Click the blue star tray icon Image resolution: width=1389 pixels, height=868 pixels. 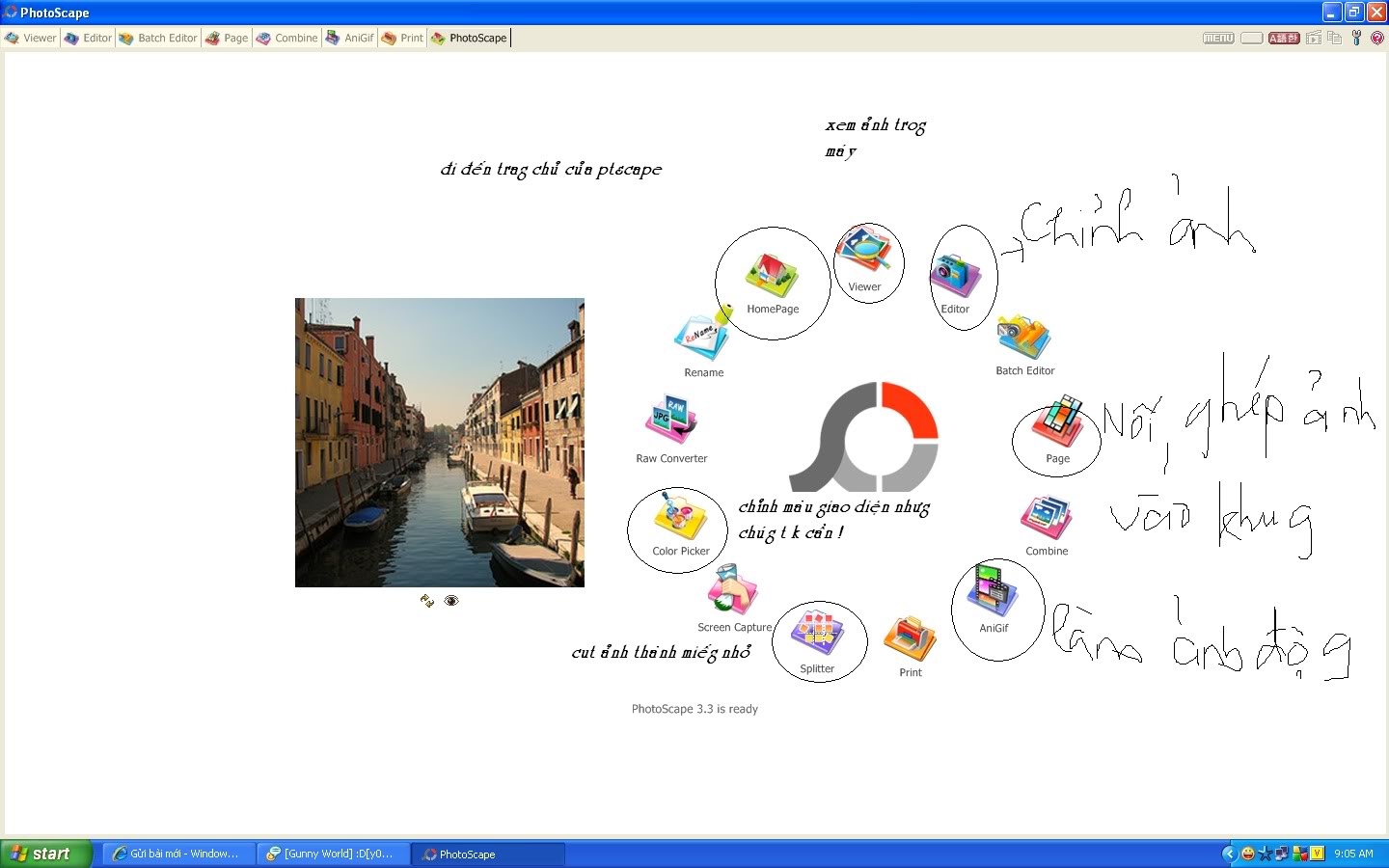click(x=1265, y=854)
